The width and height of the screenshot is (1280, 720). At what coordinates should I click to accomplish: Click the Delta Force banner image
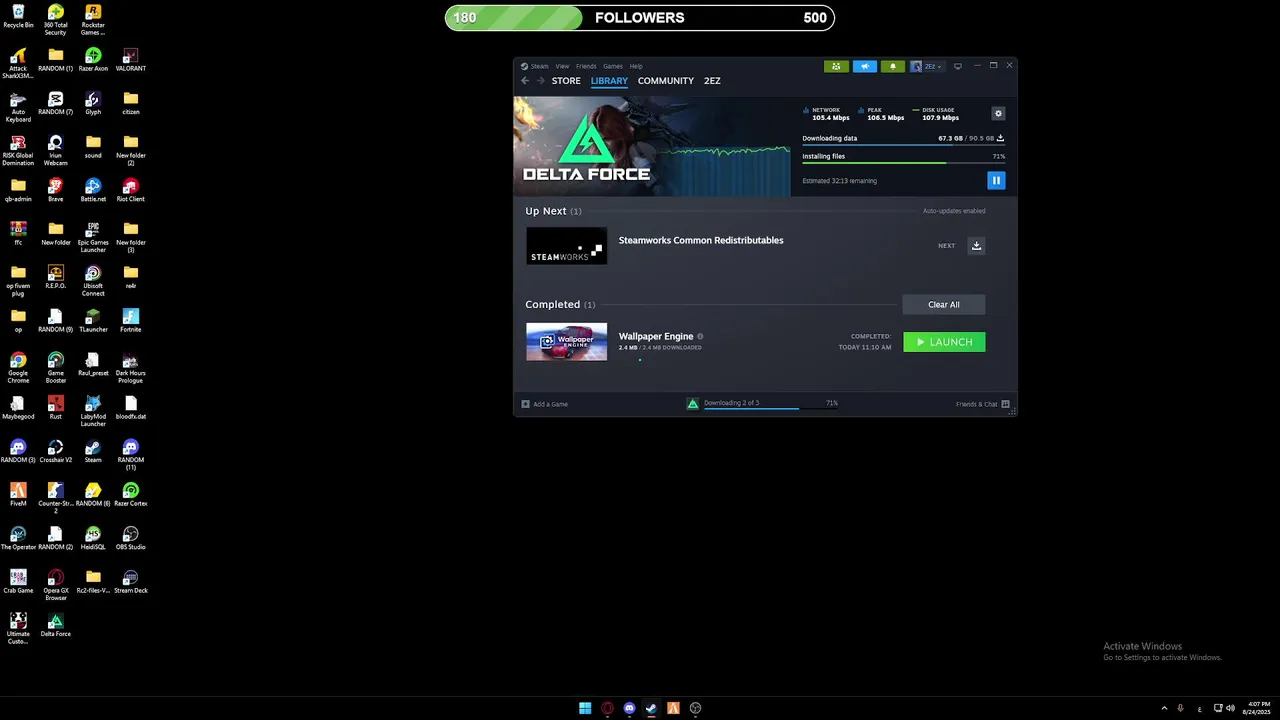point(652,146)
